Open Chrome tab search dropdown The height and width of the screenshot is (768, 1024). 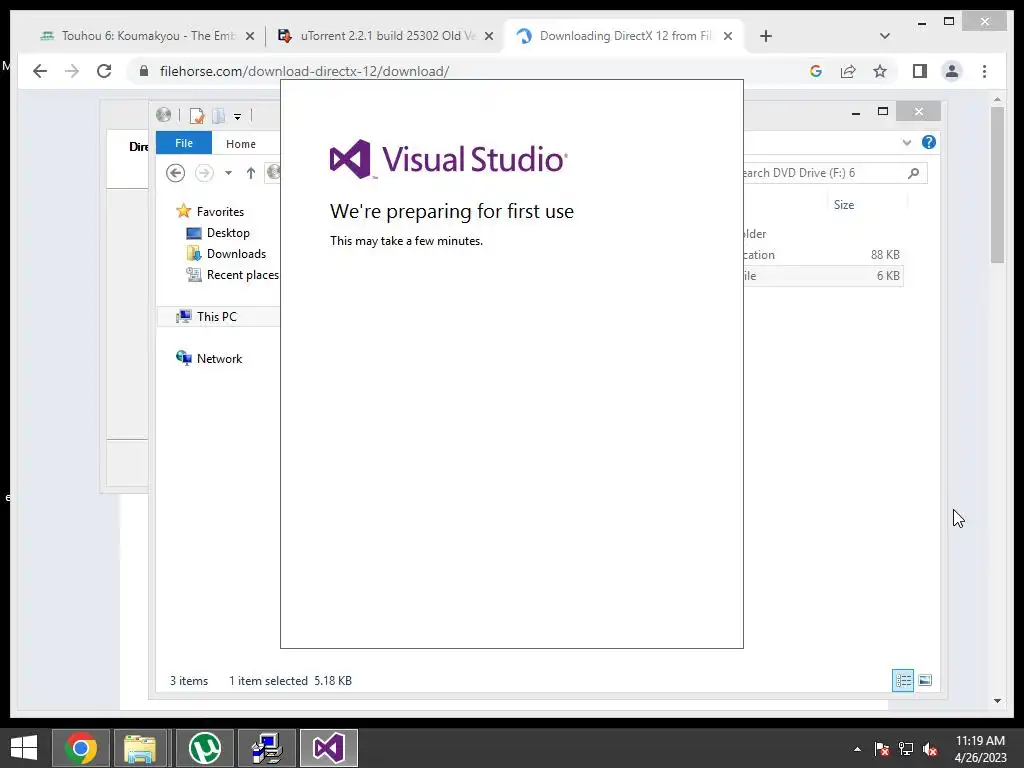(x=885, y=36)
